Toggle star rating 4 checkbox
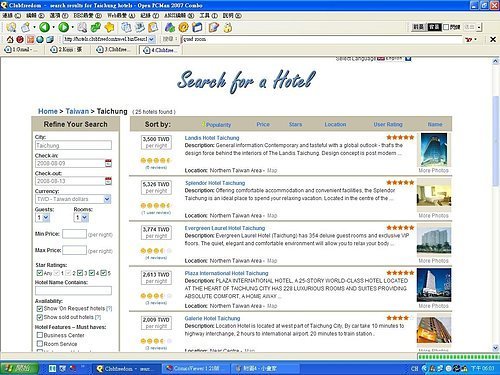The width and height of the screenshot is (500, 375). pos(92,273)
